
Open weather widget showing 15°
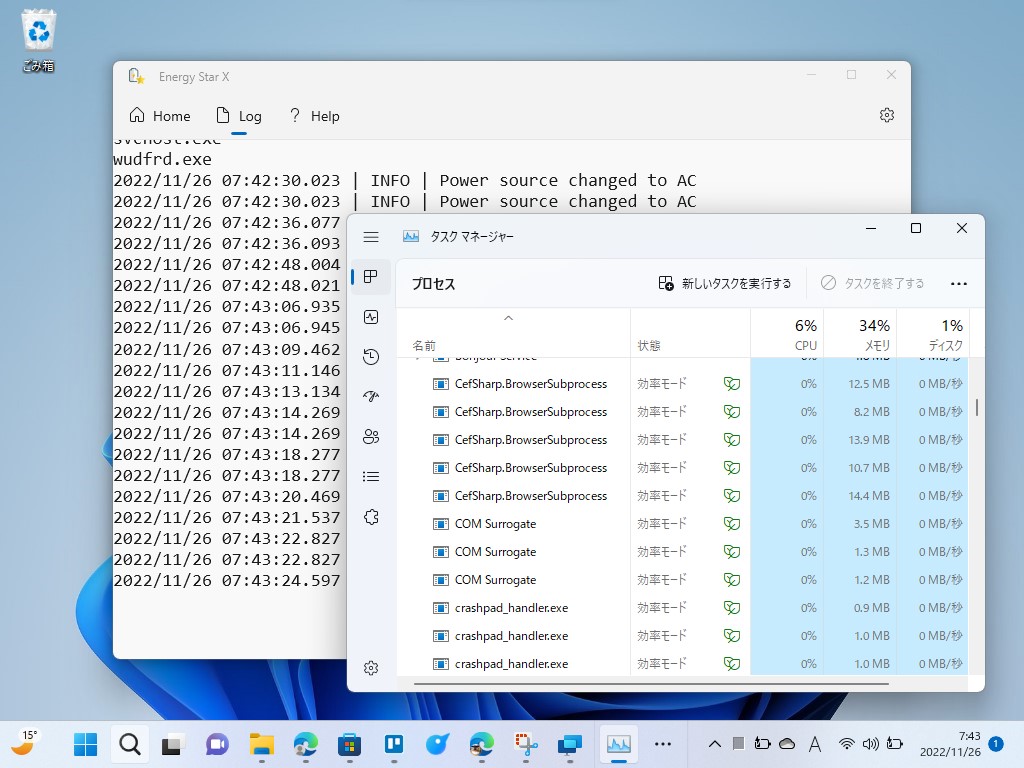(x=23, y=743)
